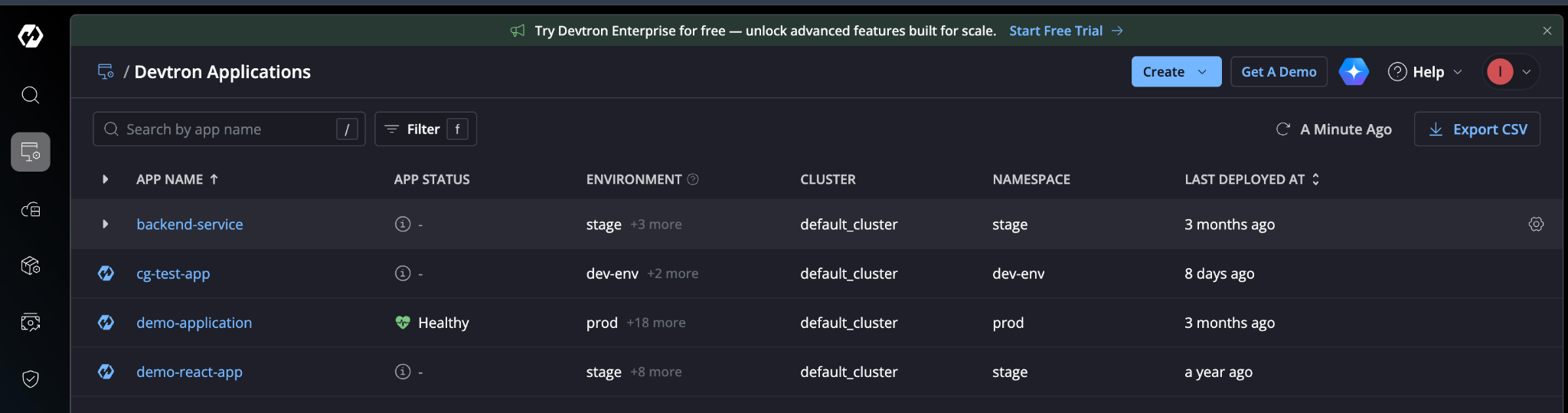The width and height of the screenshot is (1568, 413).
Task: Click the prod namespace cell
Action: (x=1008, y=323)
